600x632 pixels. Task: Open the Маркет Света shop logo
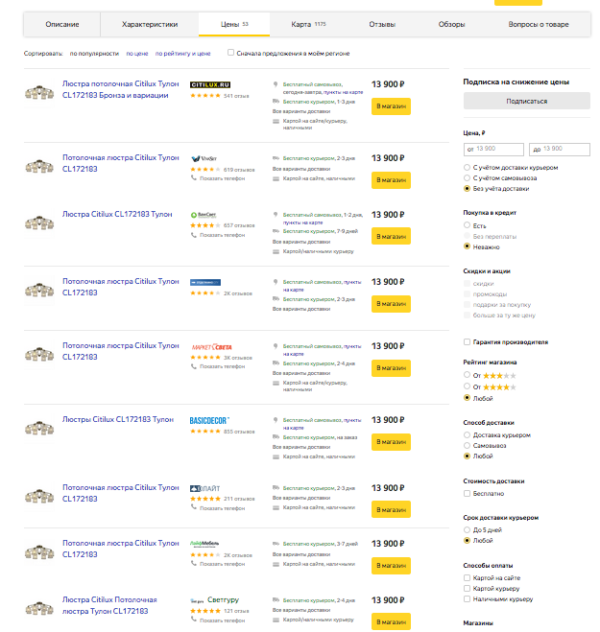tap(211, 347)
